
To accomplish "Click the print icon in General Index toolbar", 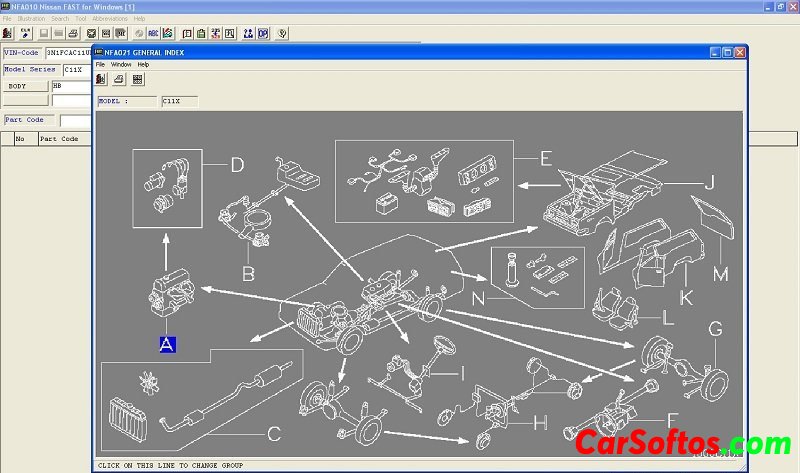I will tap(120, 79).
